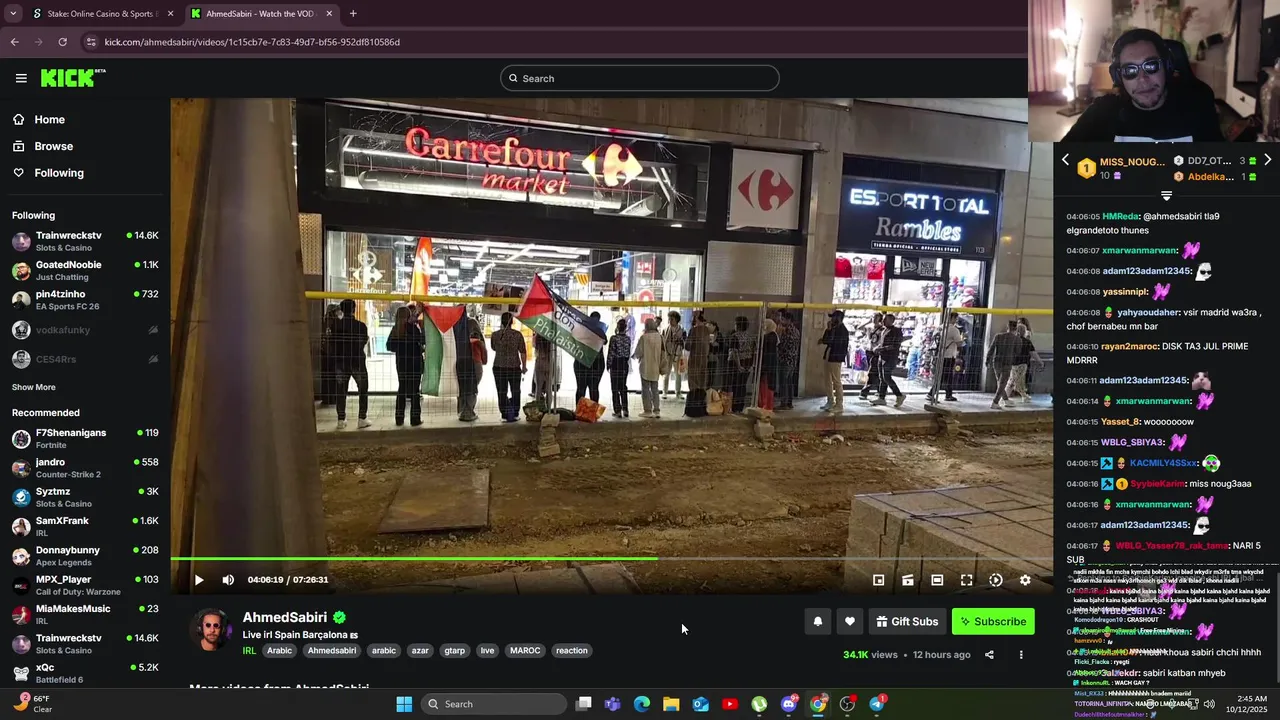
Task: Open picture-in-picture mini player
Action: click(x=878, y=580)
